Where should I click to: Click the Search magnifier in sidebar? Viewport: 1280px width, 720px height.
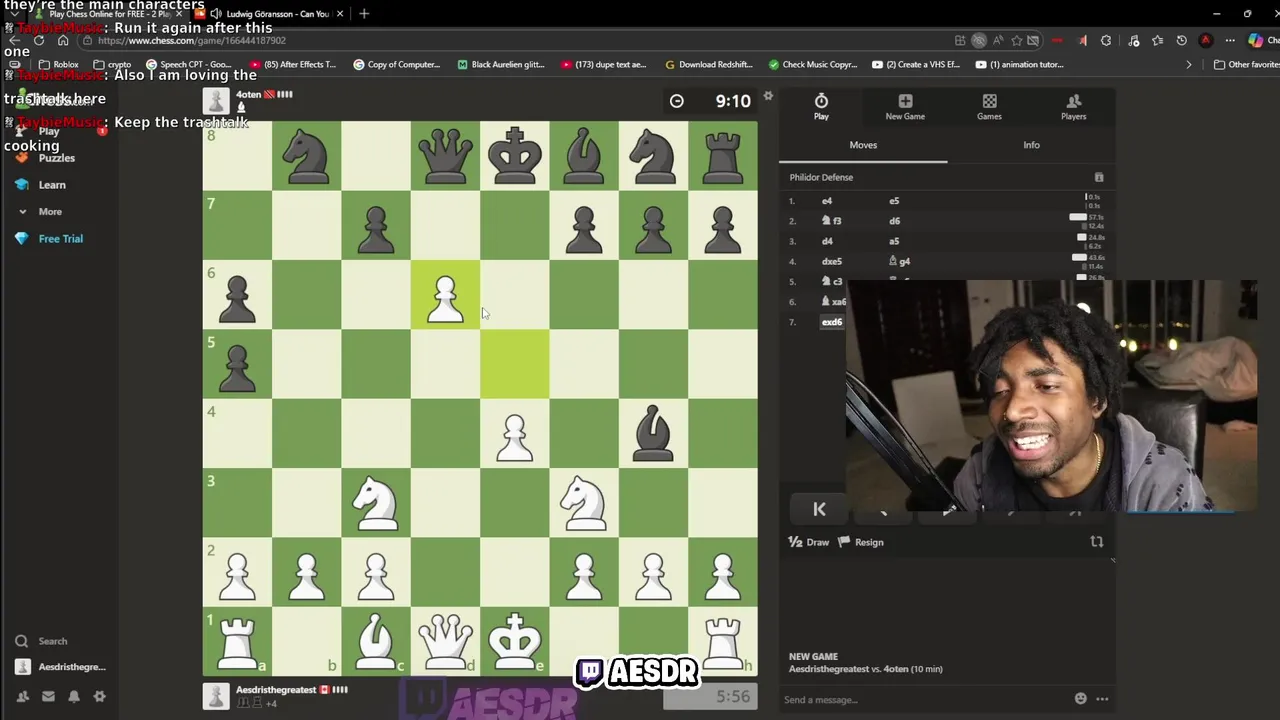coord(21,641)
